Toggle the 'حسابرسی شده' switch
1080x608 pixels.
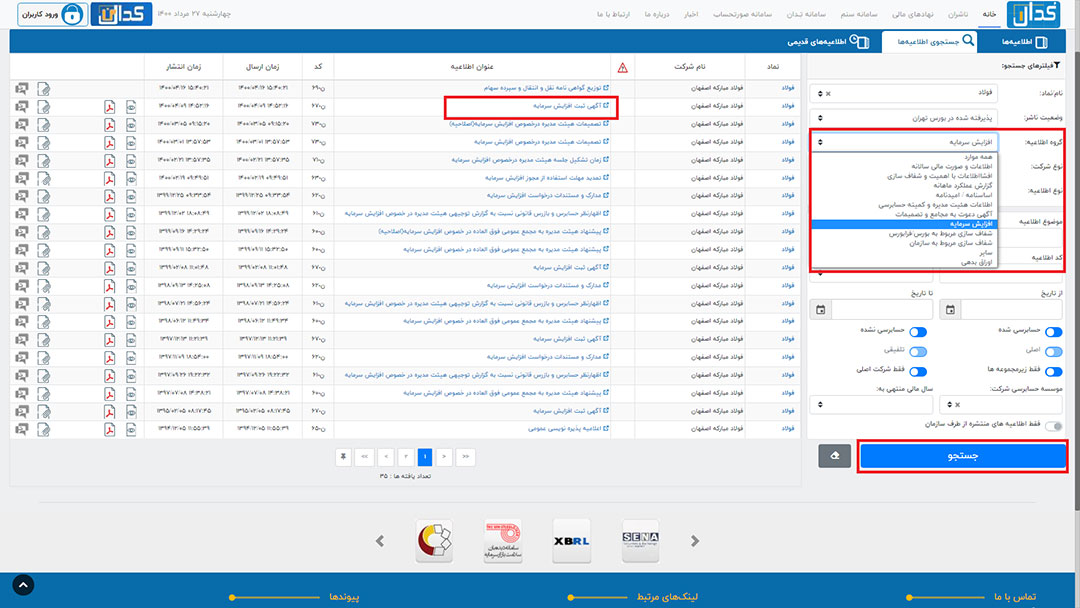(1053, 332)
